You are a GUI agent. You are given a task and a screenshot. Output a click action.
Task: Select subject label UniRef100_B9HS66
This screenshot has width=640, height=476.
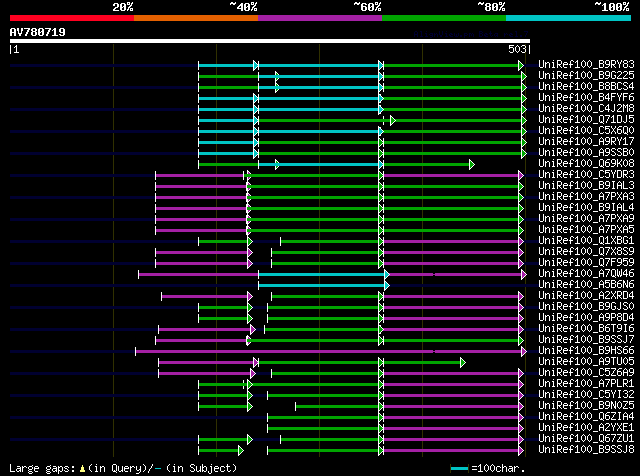tap(586, 351)
